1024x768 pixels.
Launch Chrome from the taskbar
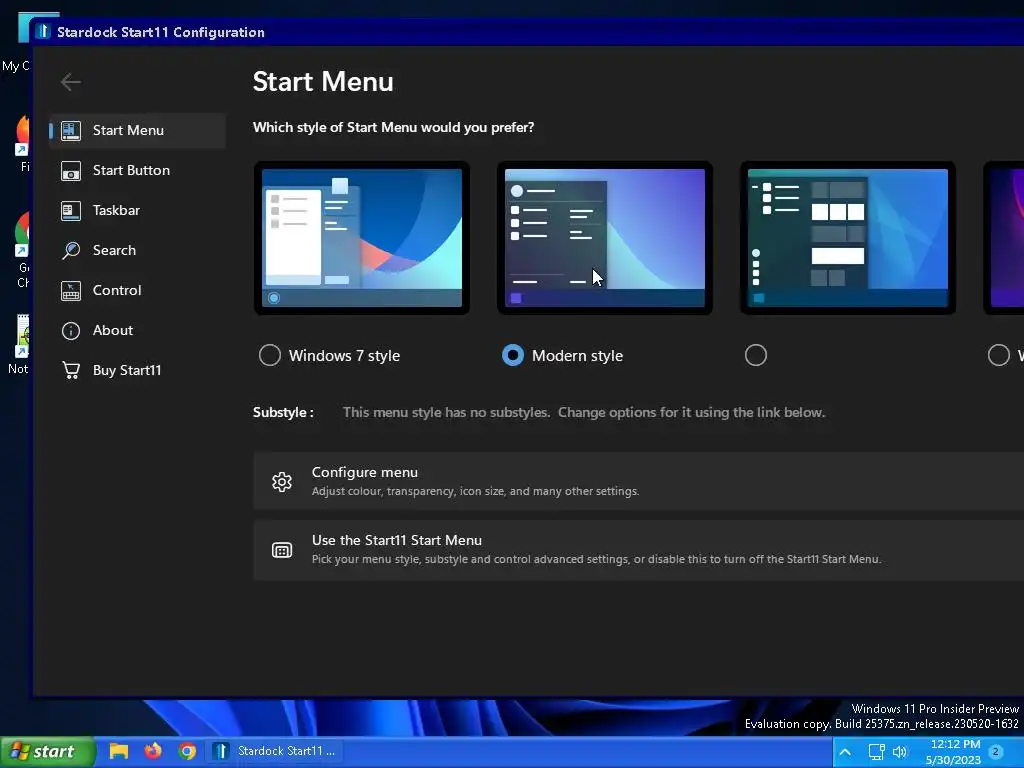[x=187, y=751]
